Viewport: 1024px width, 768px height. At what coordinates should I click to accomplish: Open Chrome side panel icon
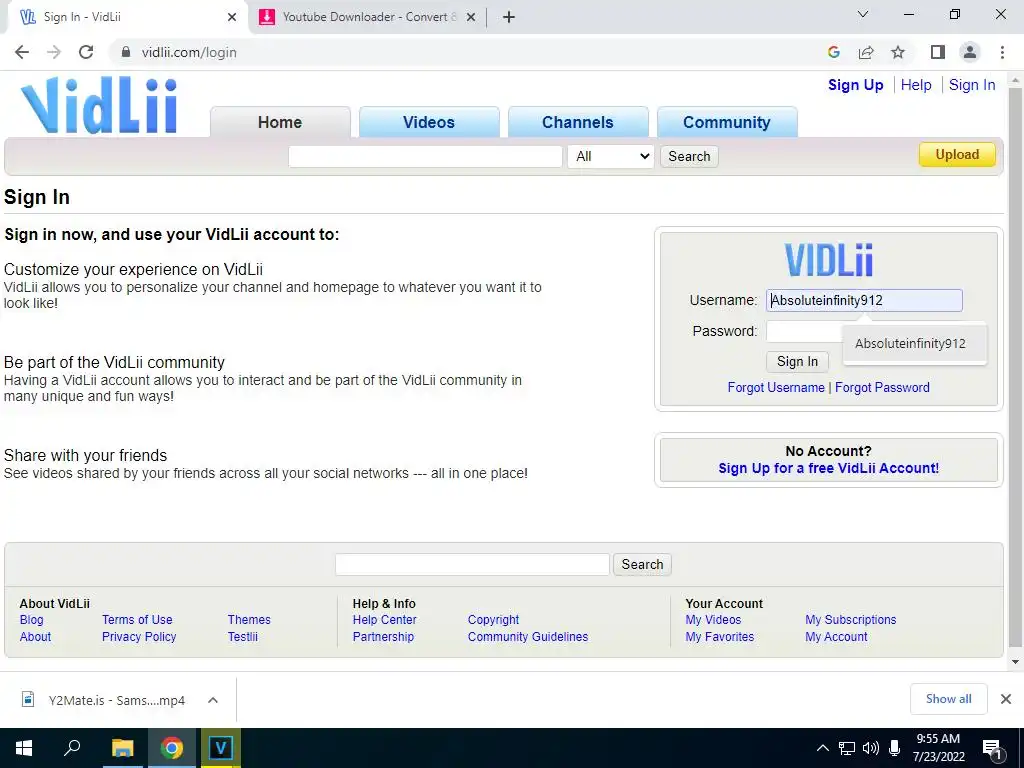tap(938, 52)
